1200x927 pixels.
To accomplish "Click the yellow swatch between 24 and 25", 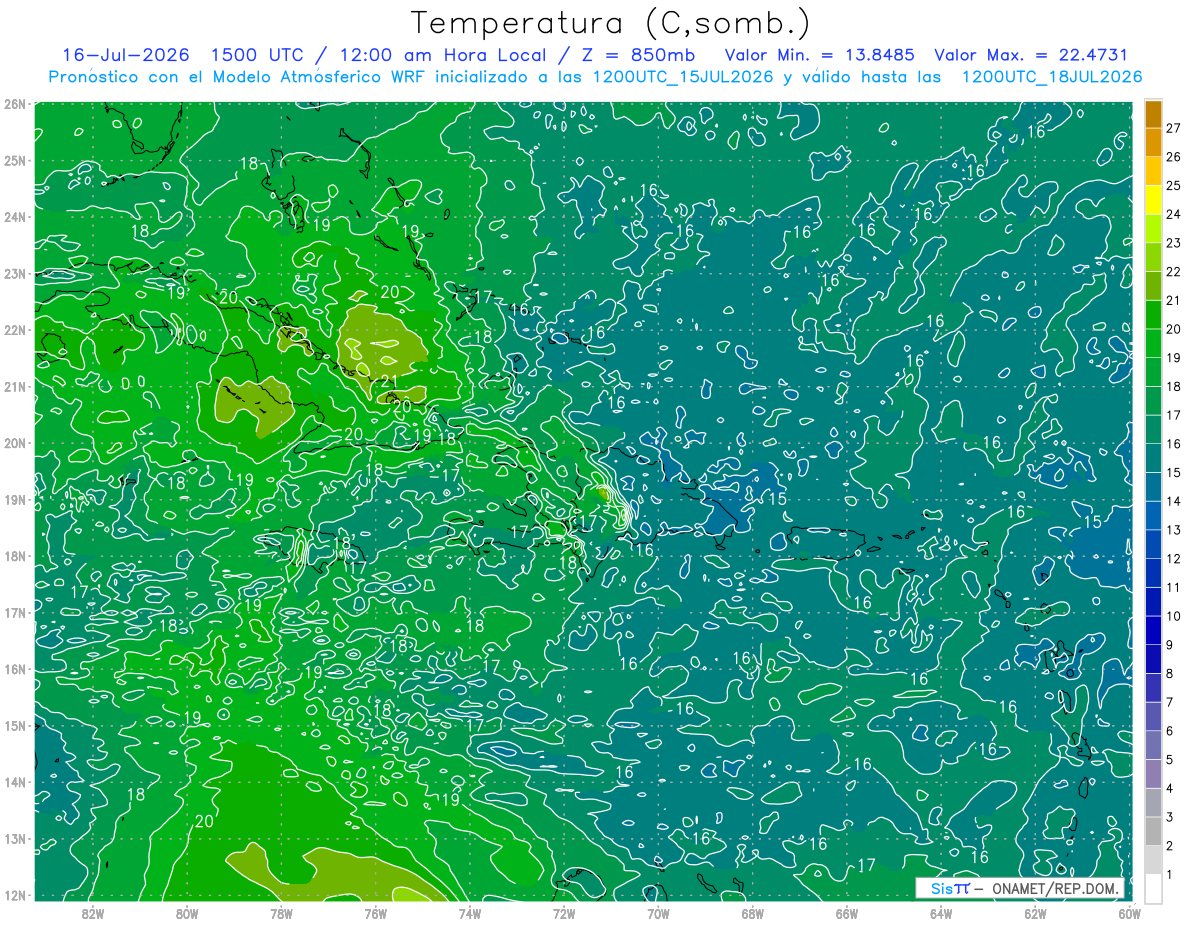I will click(1153, 199).
